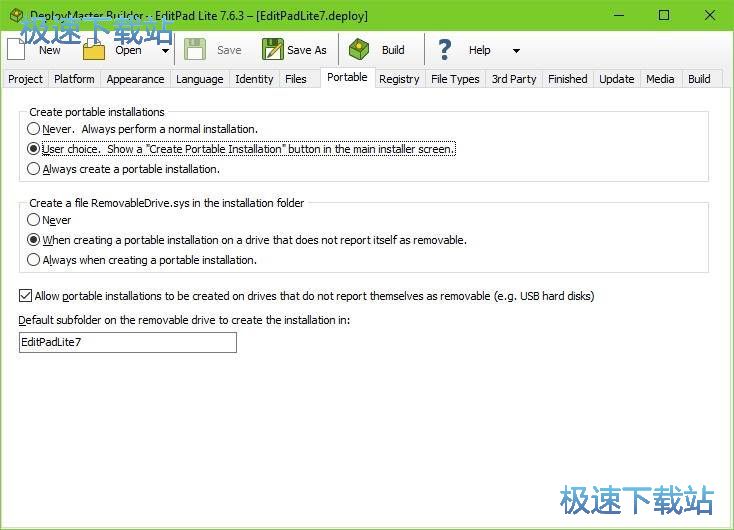The image size is (734, 530).
Task: Click the default subfolder field containing EditPadLite7
Action: (128, 342)
